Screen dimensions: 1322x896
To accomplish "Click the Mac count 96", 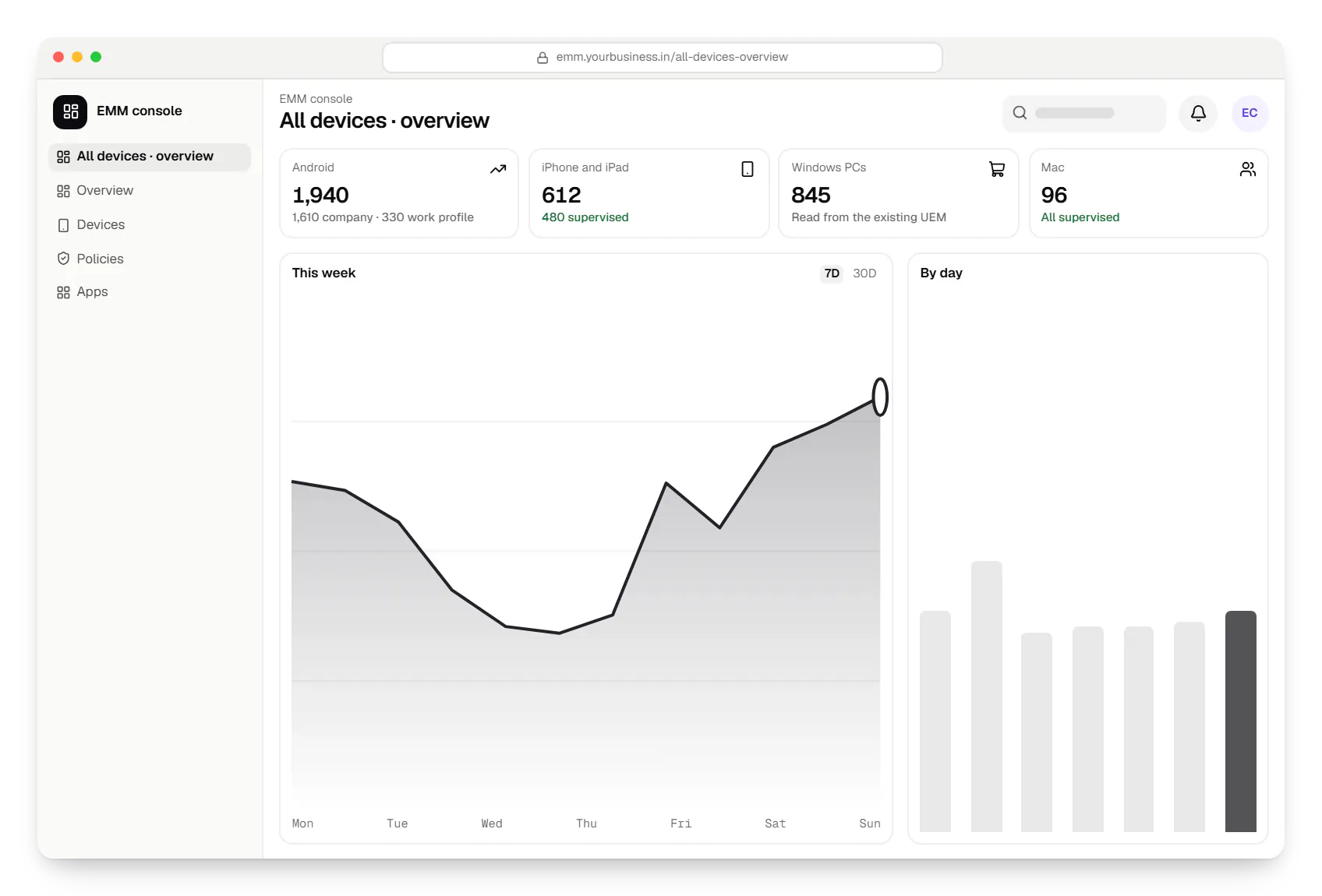I will coord(1054,195).
